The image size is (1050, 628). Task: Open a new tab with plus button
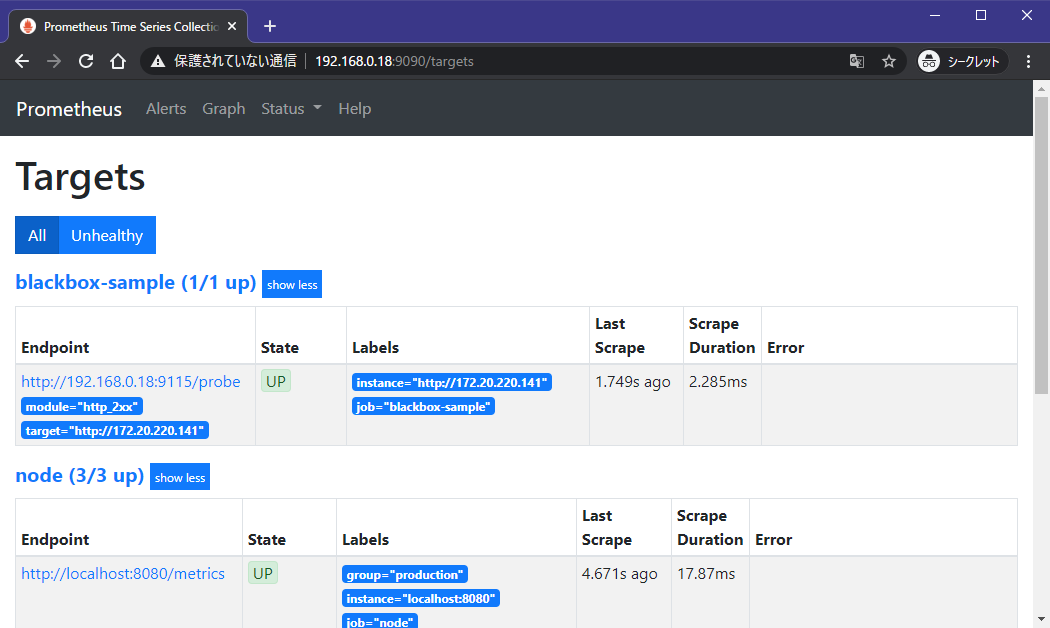(x=270, y=26)
